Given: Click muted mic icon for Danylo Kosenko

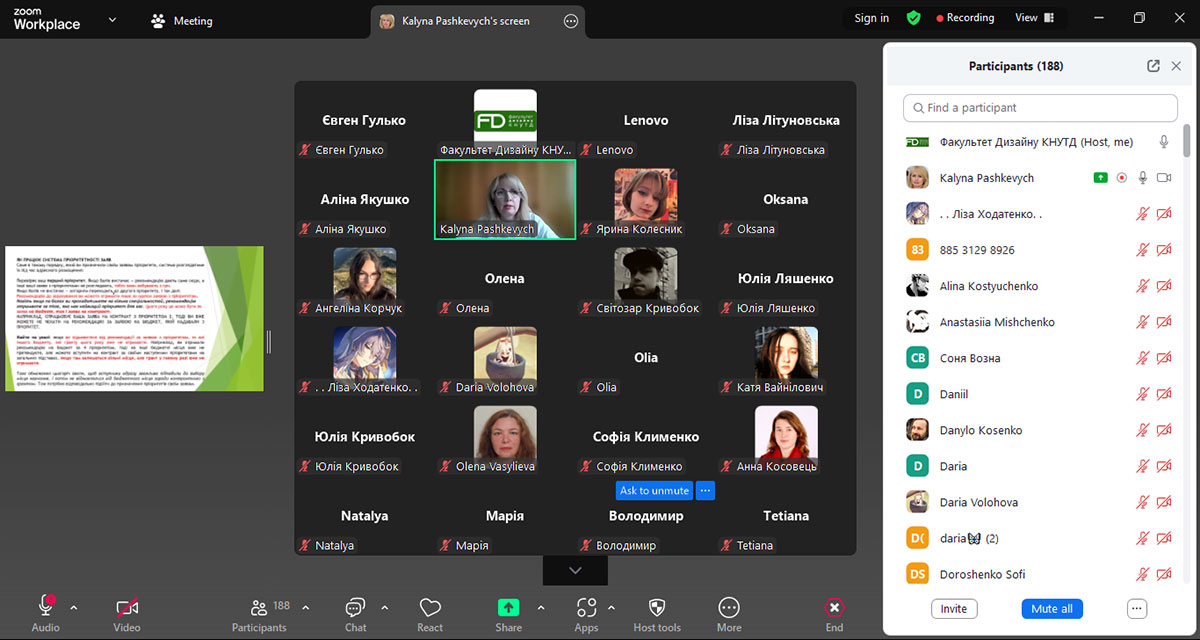Looking at the screenshot, I should click(1143, 430).
